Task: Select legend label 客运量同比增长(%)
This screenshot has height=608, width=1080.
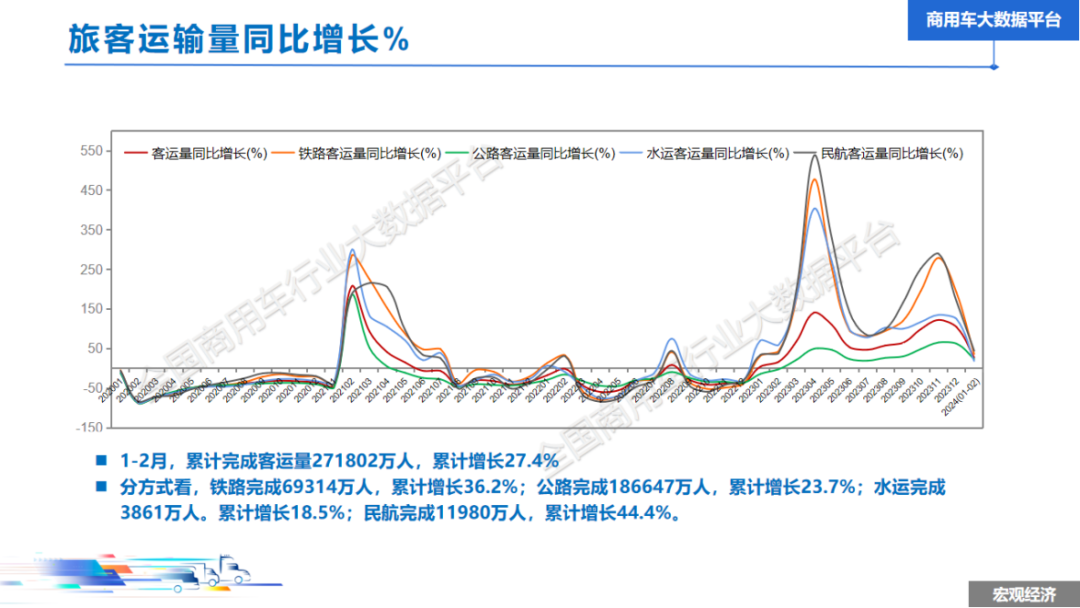Action: 209,154
